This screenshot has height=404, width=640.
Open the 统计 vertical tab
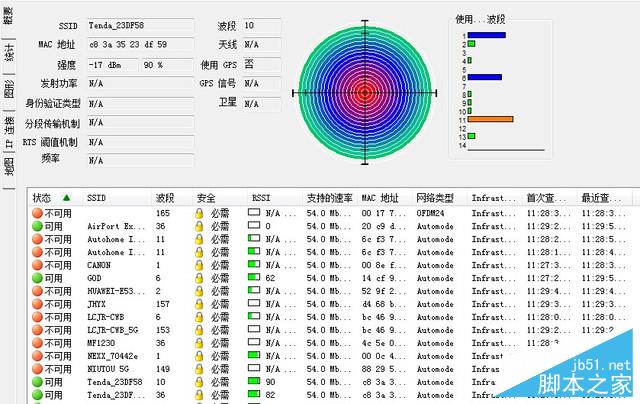pos(8,53)
